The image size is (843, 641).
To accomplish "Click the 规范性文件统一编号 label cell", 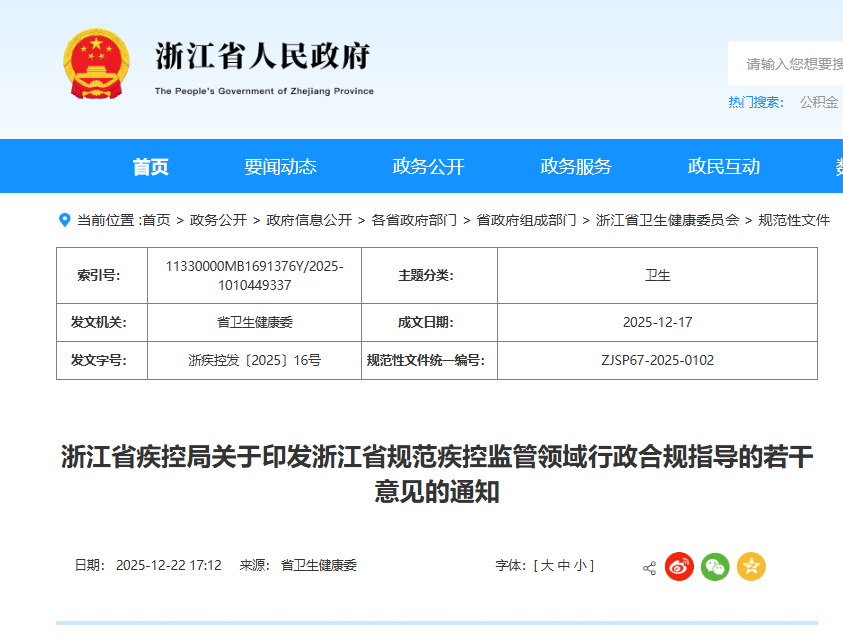I will [x=429, y=360].
